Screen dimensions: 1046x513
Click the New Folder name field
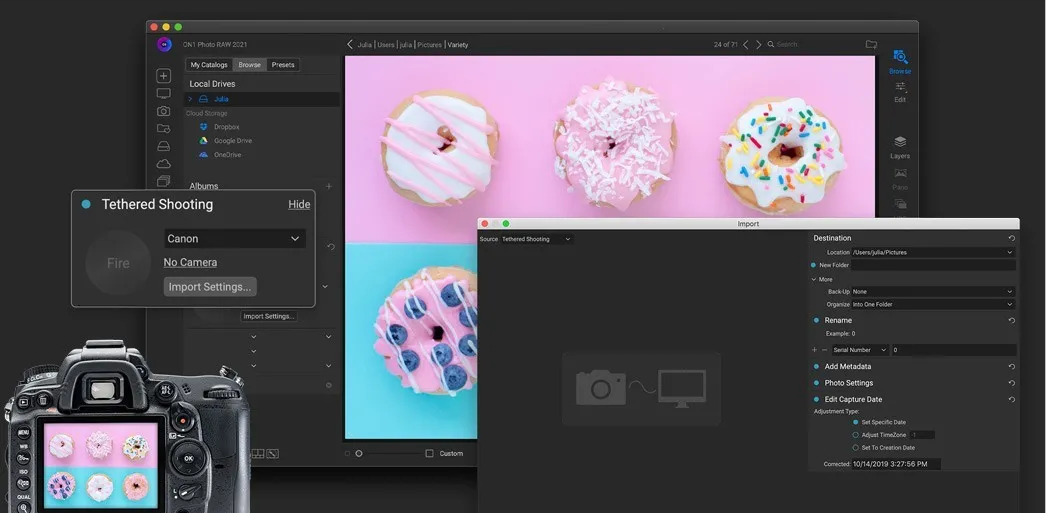932,266
